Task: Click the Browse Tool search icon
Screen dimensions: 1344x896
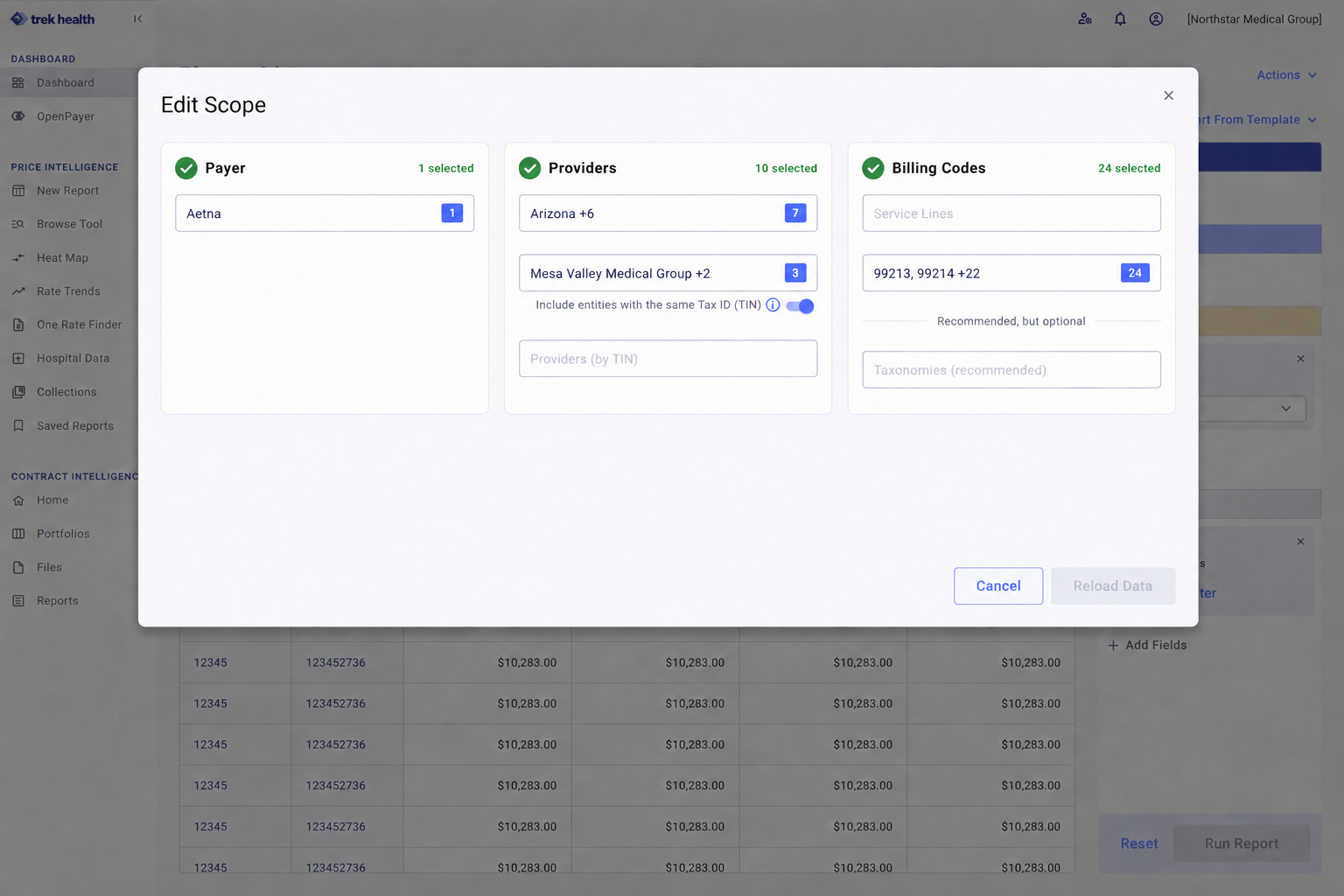Action: [18, 224]
